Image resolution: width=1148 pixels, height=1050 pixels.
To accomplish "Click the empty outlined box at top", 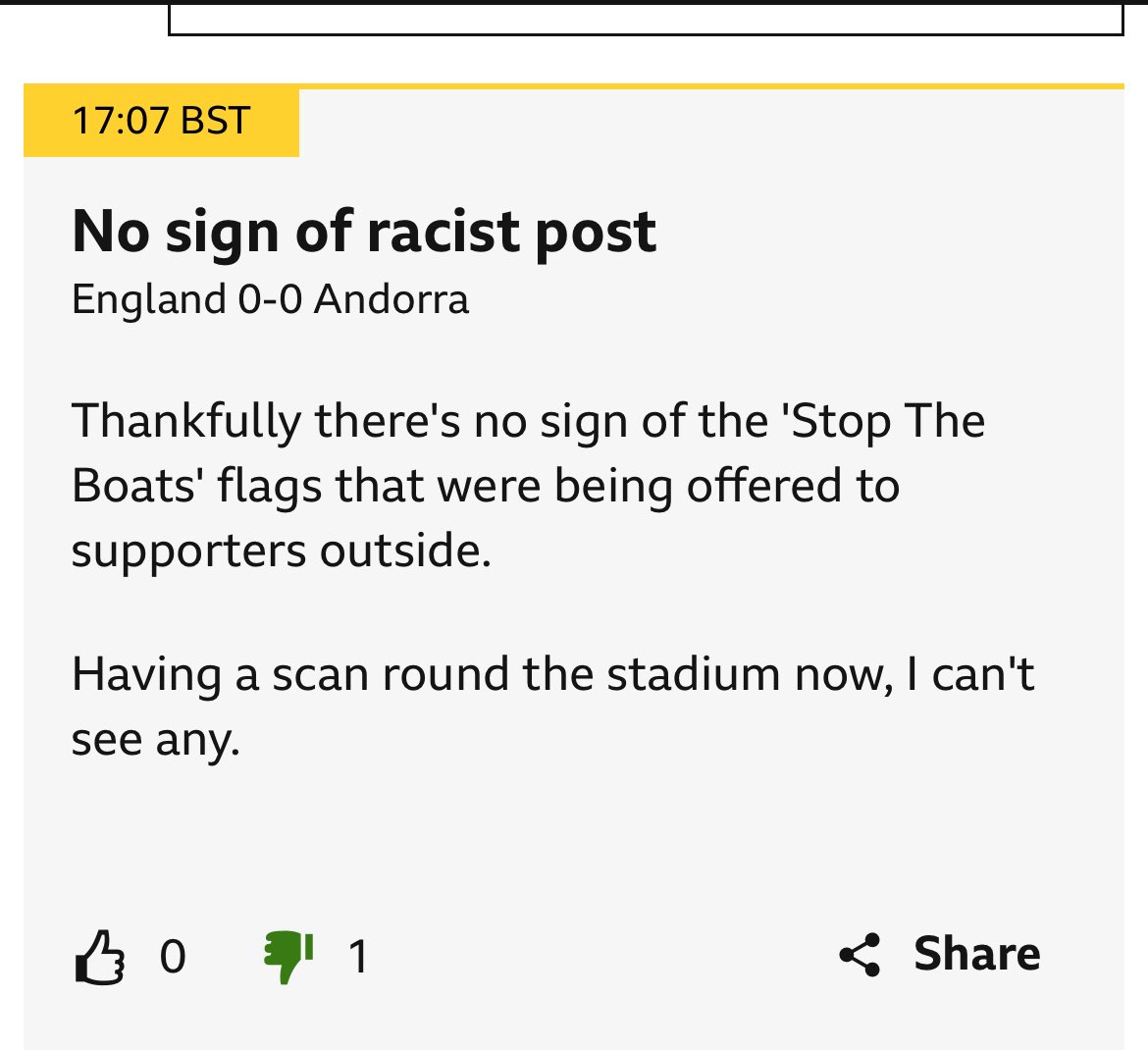I will (x=646, y=20).
